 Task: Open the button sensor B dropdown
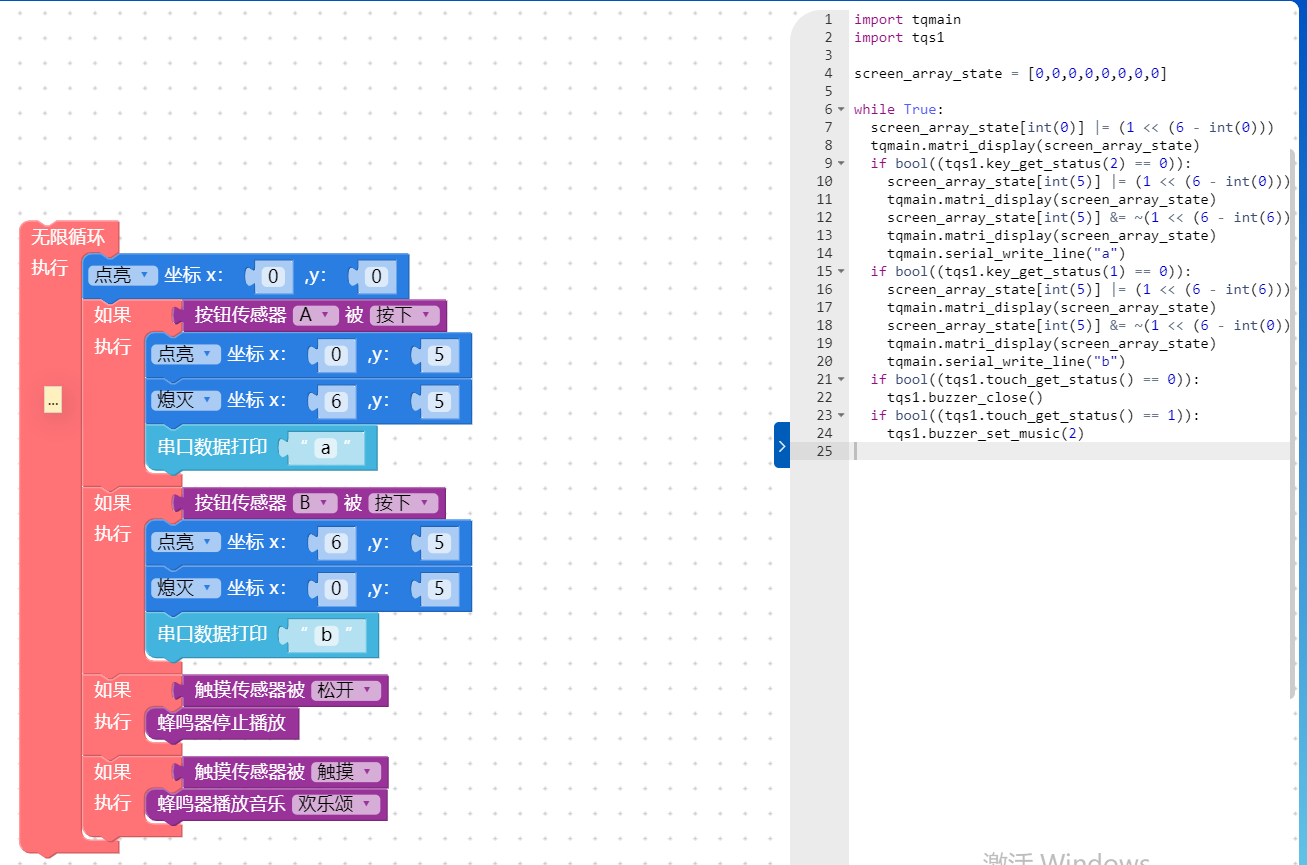click(x=315, y=503)
